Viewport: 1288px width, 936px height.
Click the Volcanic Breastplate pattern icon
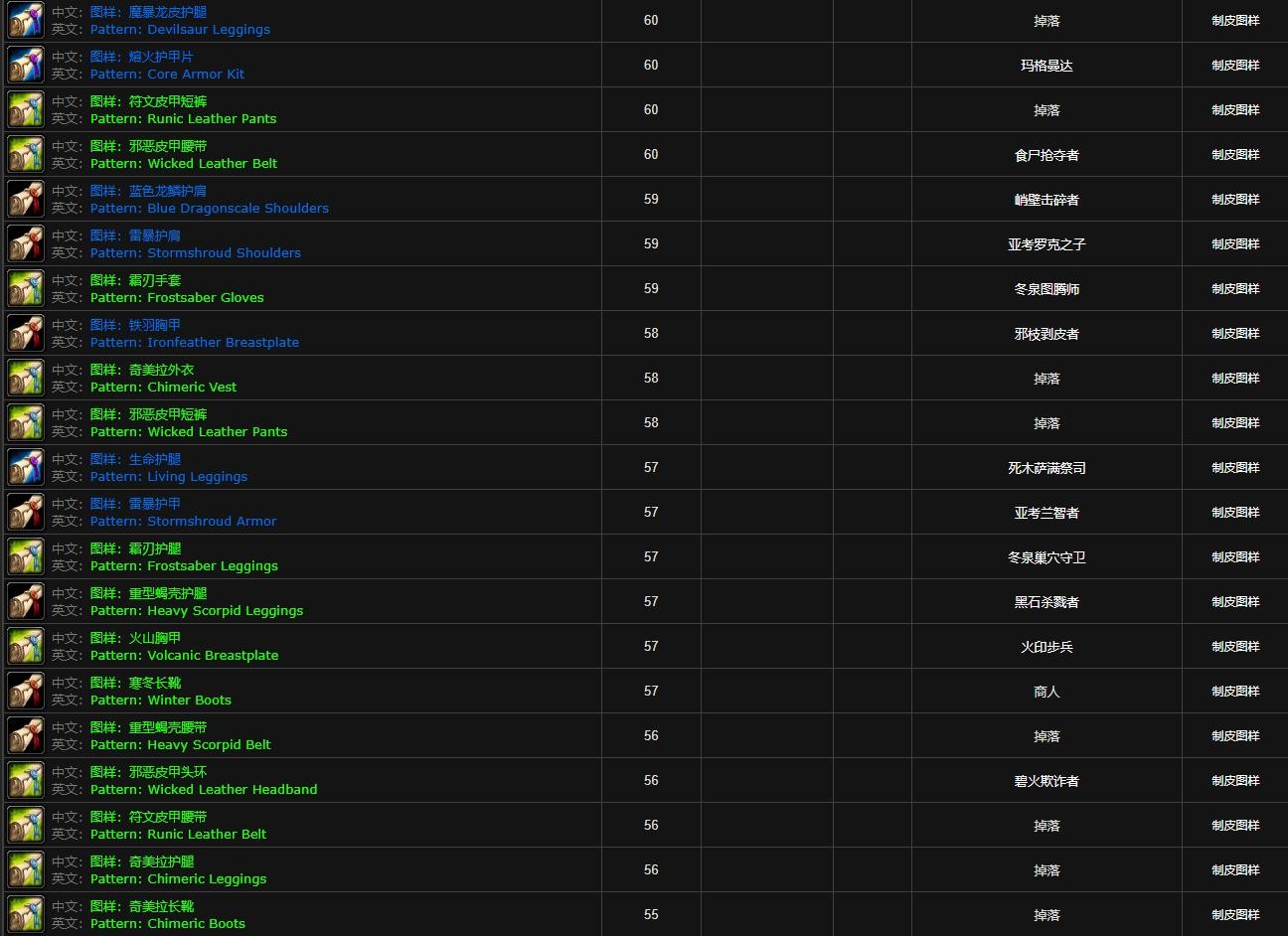[x=26, y=647]
